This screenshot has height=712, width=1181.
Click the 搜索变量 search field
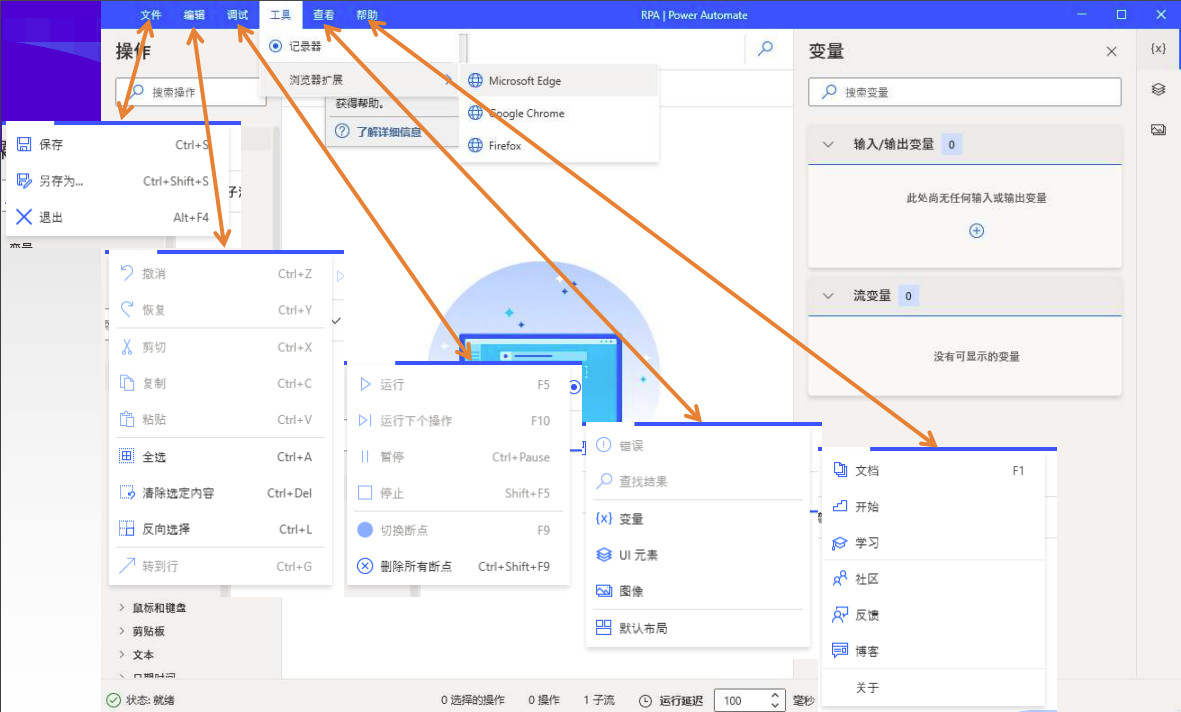[965, 92]
